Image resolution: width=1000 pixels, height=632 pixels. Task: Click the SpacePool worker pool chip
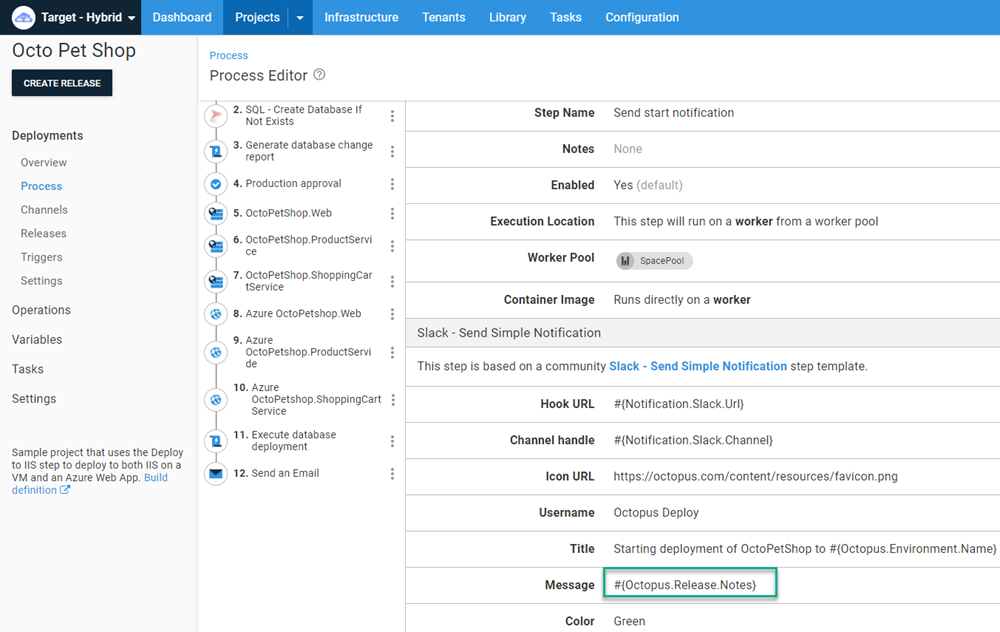653,260
